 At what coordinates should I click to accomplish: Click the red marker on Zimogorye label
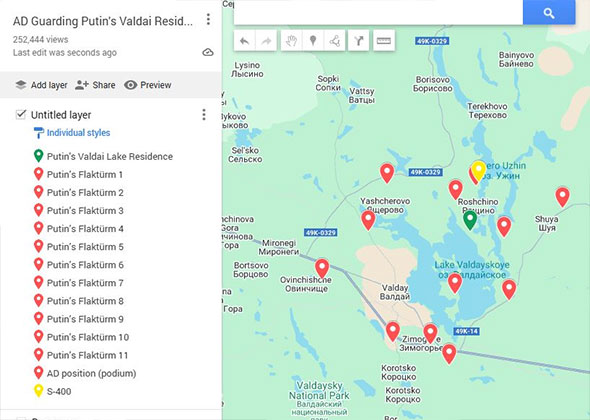point(430,334)
